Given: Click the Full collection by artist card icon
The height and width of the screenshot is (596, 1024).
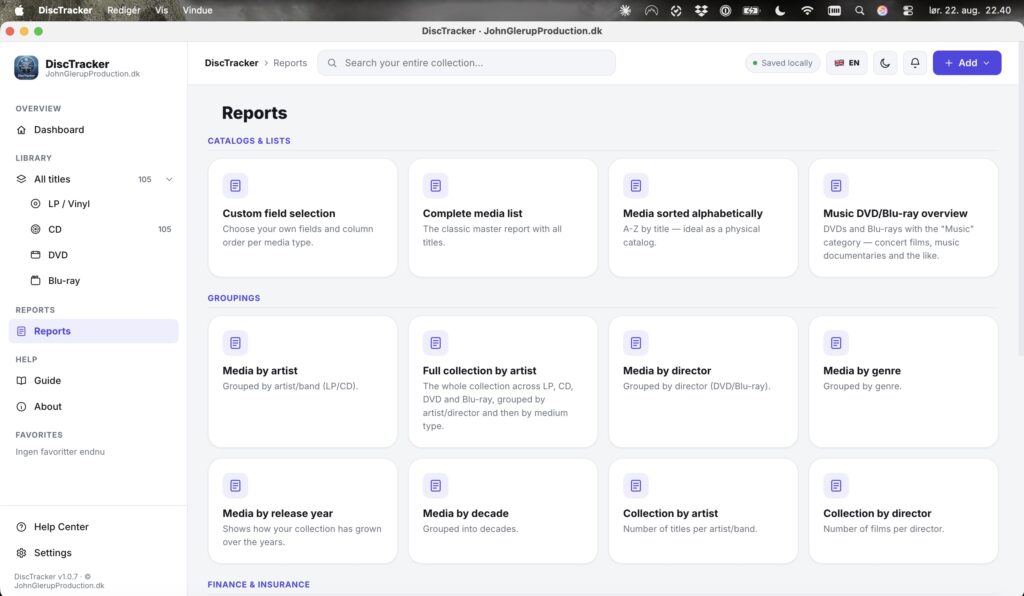Looking at the screenshot, I should [436, 343].
